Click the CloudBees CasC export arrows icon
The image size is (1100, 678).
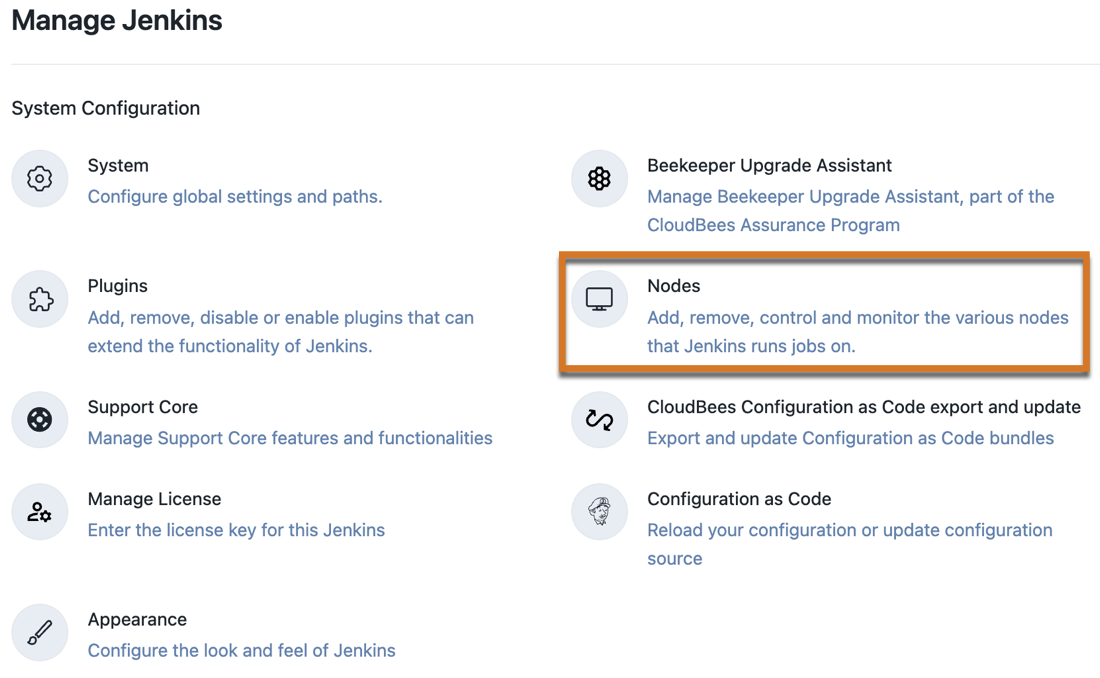click(599, 420)
